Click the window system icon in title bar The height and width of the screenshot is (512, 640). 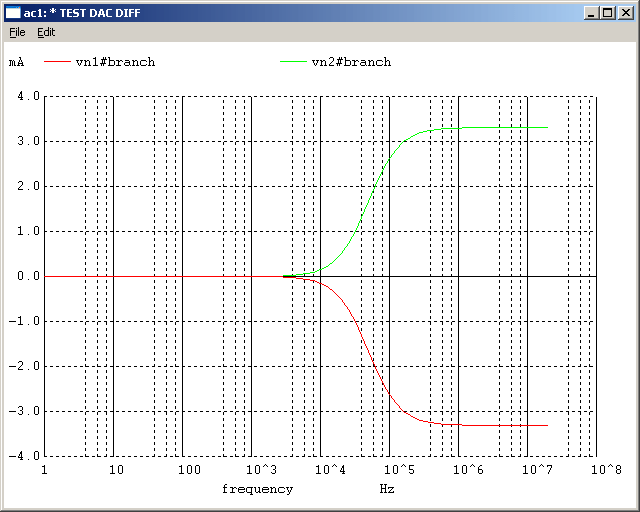point(13,13)
